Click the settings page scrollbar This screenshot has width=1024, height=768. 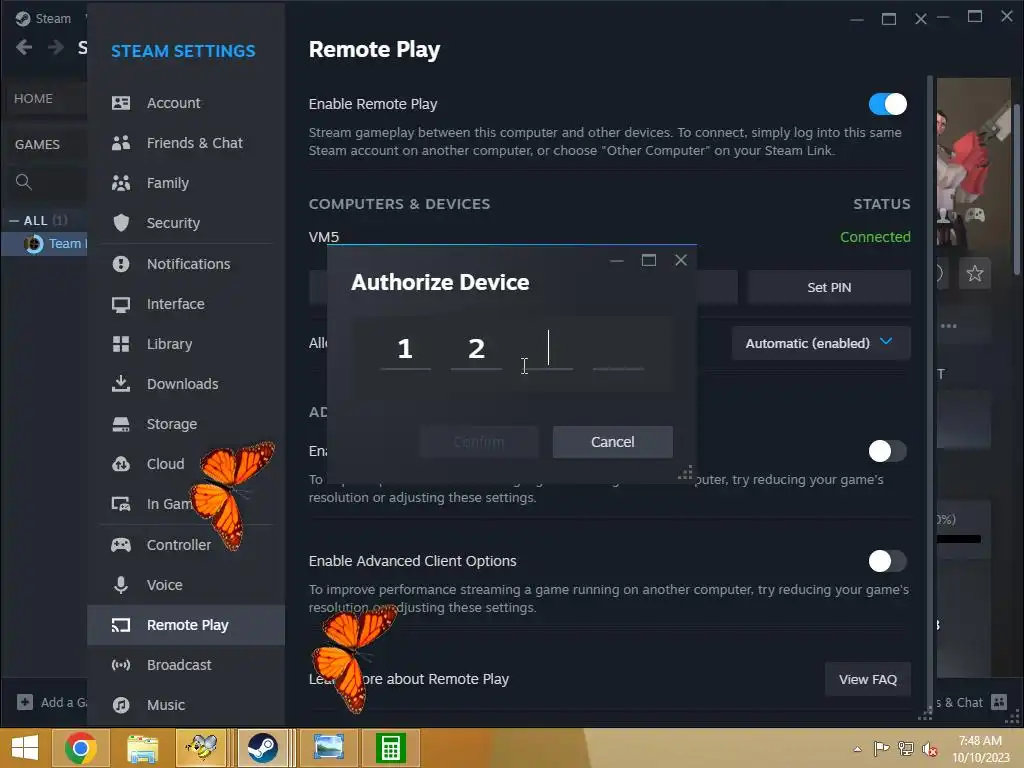point(930,392)
